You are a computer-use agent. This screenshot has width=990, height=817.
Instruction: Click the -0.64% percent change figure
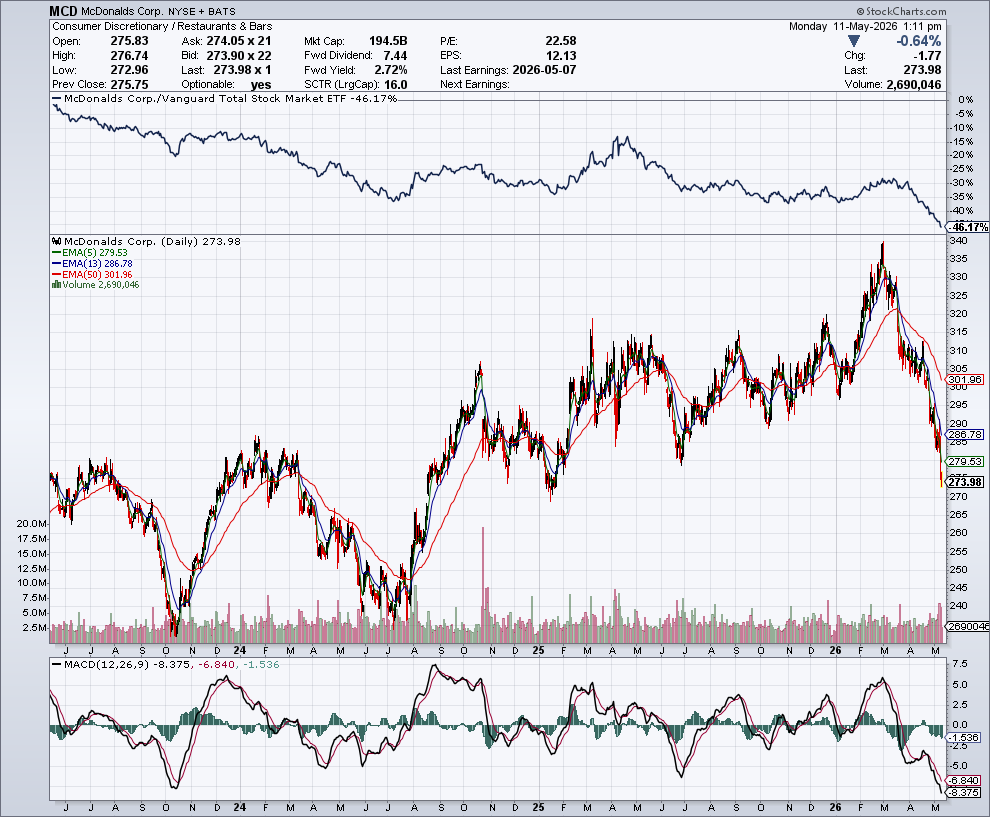(919, 41)
